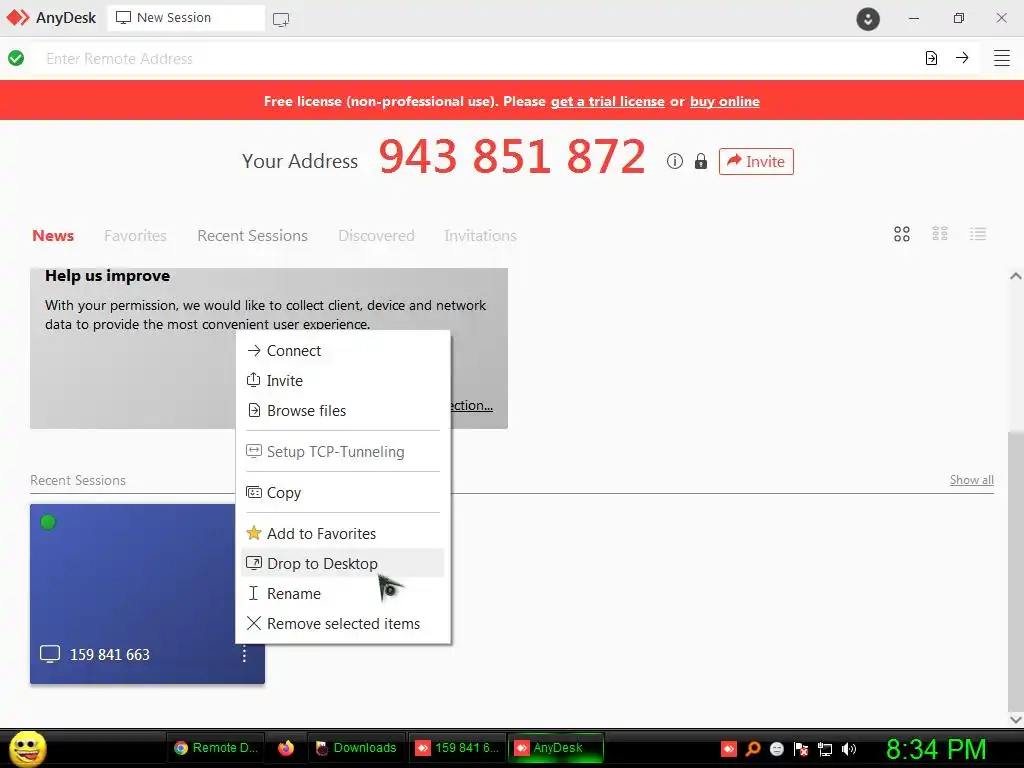Select Add to Favorites entry
The height and width of the screenshot is (768, 1024).
click(343, 534)
